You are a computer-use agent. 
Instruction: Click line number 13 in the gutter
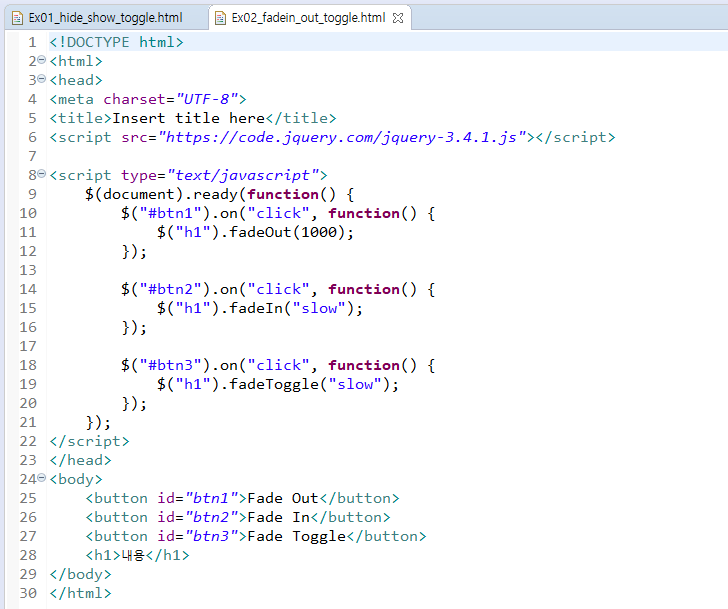(x=27, y=270)
